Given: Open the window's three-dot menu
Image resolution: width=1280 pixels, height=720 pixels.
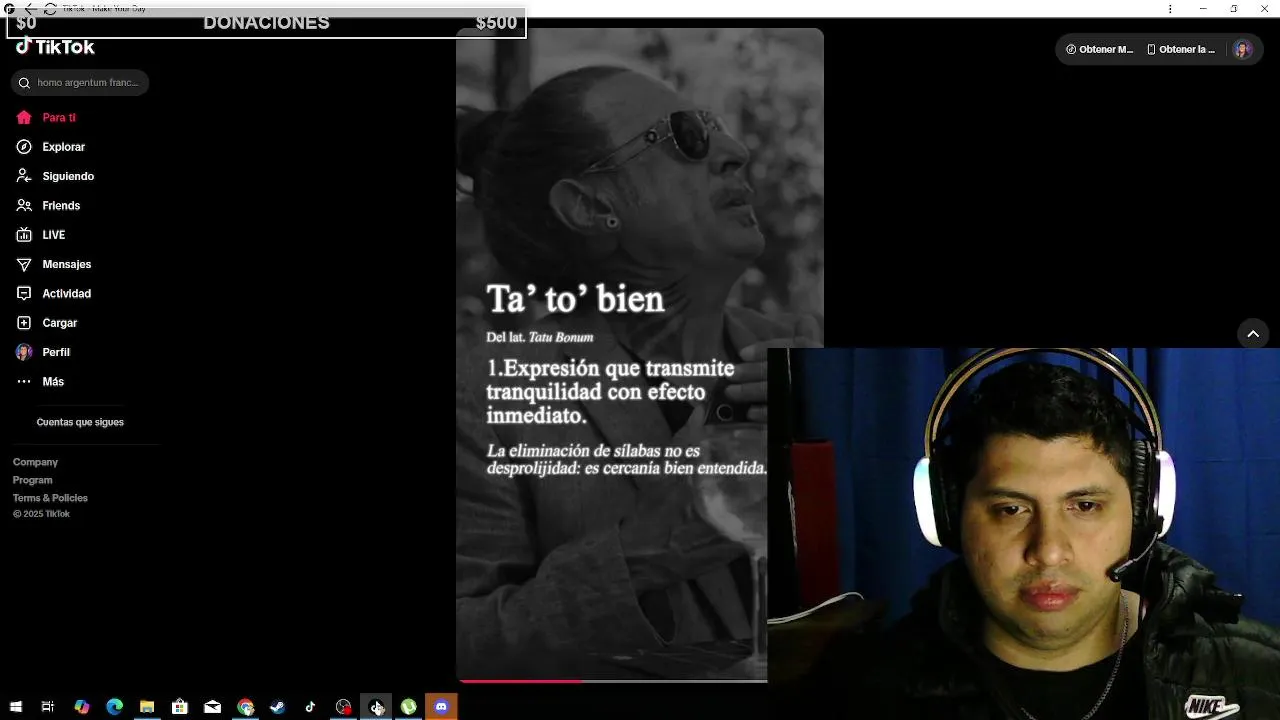Looking at the screenshot, I should [1170, 9].
